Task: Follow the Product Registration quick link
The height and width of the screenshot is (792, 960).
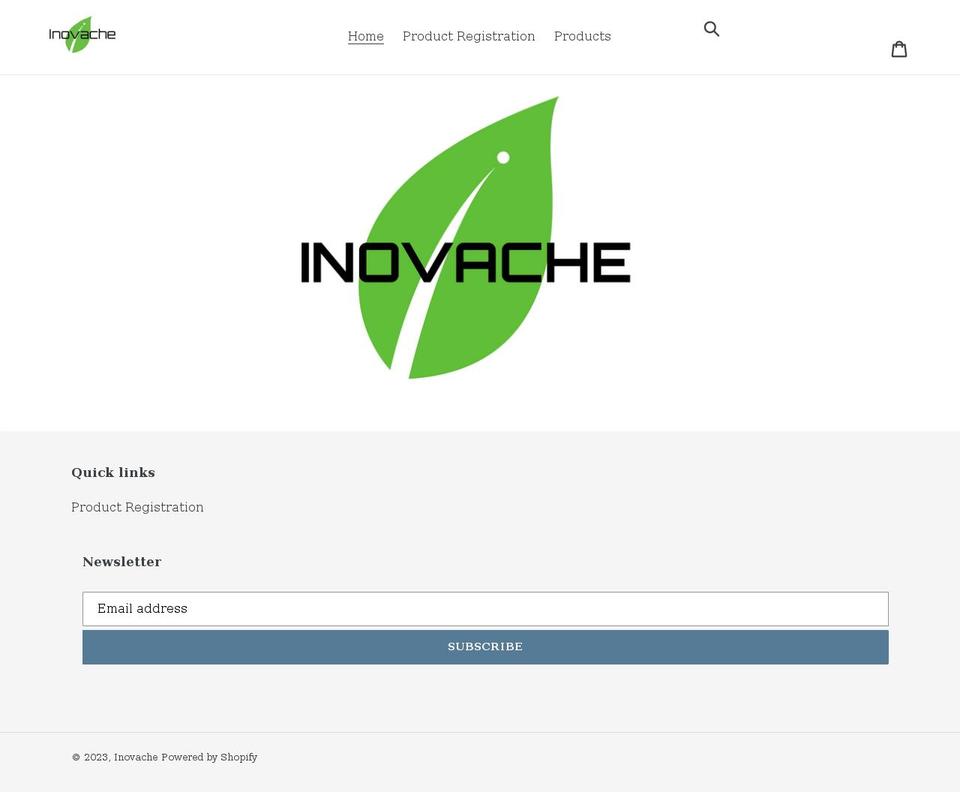Action: tap(137, 507)
